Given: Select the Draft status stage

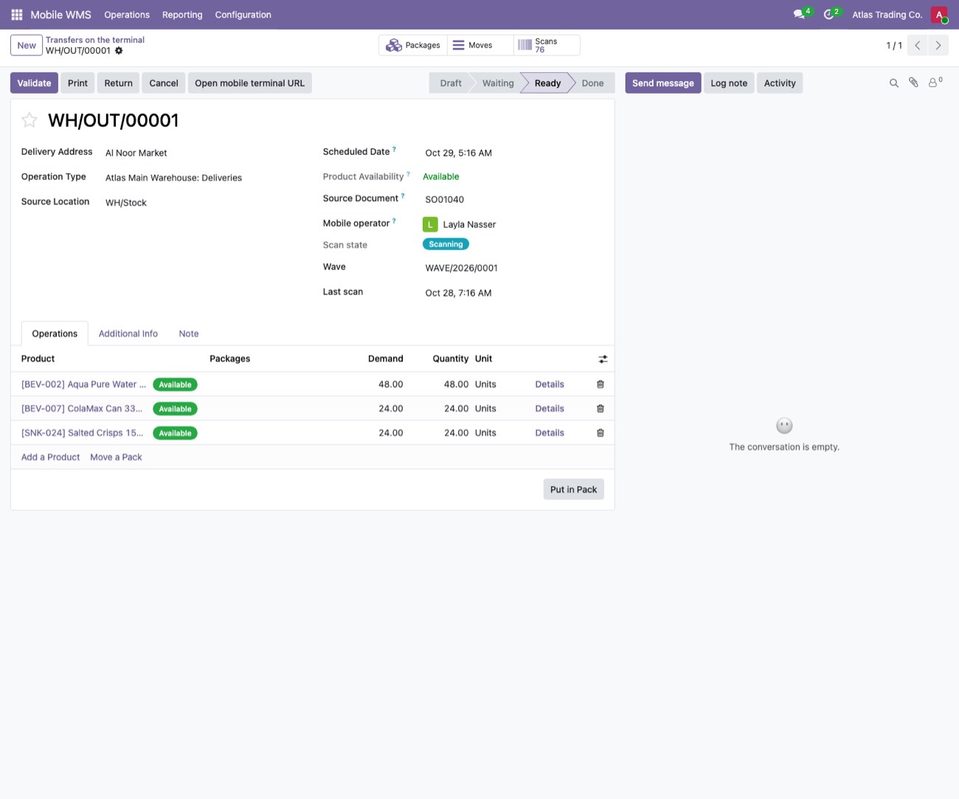Looking at the screenshot, I should (x=451, y=83).
